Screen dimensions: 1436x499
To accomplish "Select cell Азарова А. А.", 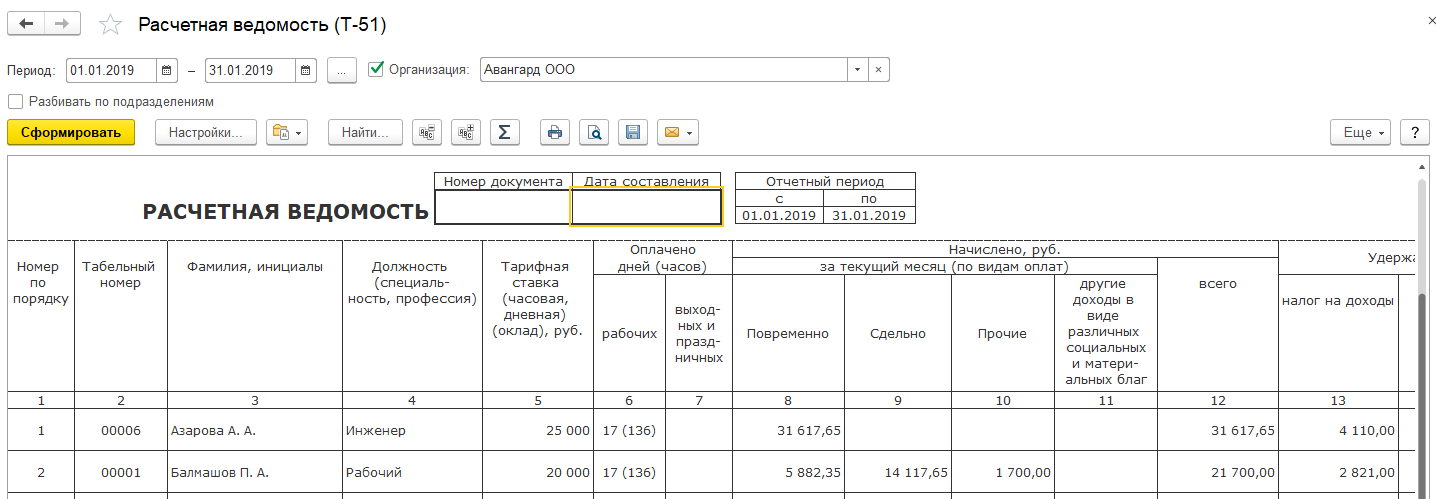I will (254, 430).
